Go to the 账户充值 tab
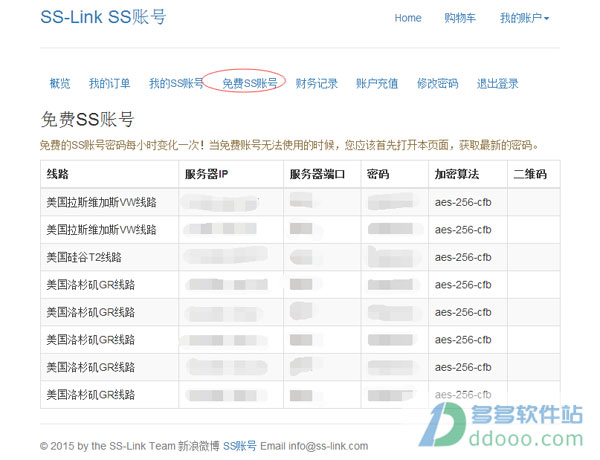 pyautogui.click(x=377, y=83)
